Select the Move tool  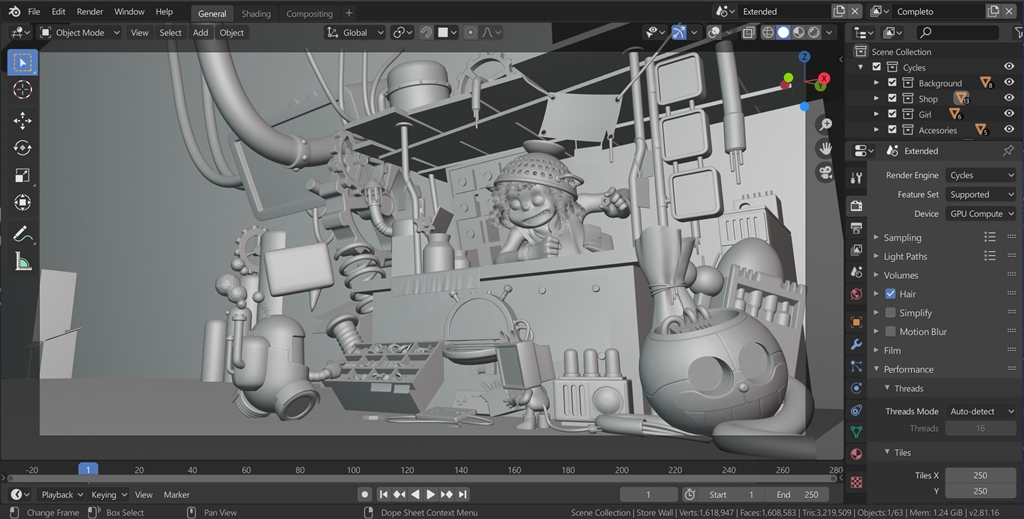pyautogui.click(x=22, y=120)
